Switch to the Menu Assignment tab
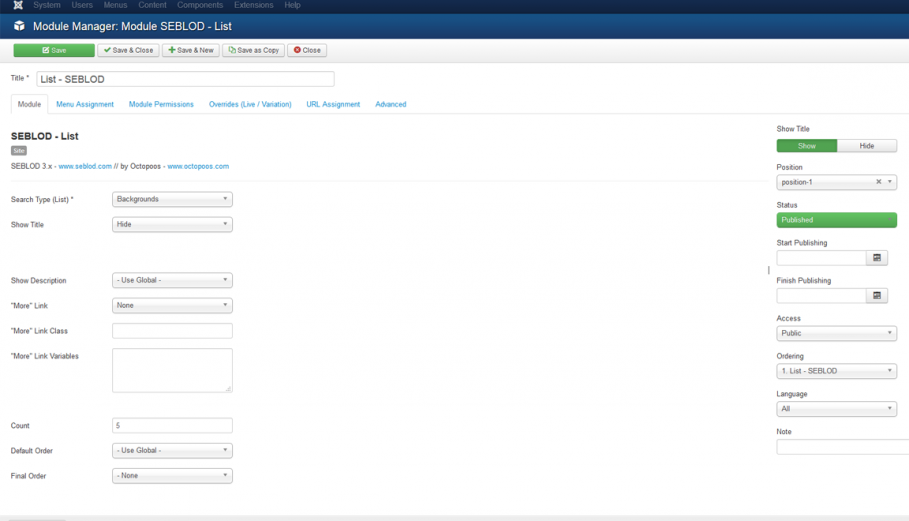The width and height of the screenshot is (909, 521). point(85,104)
